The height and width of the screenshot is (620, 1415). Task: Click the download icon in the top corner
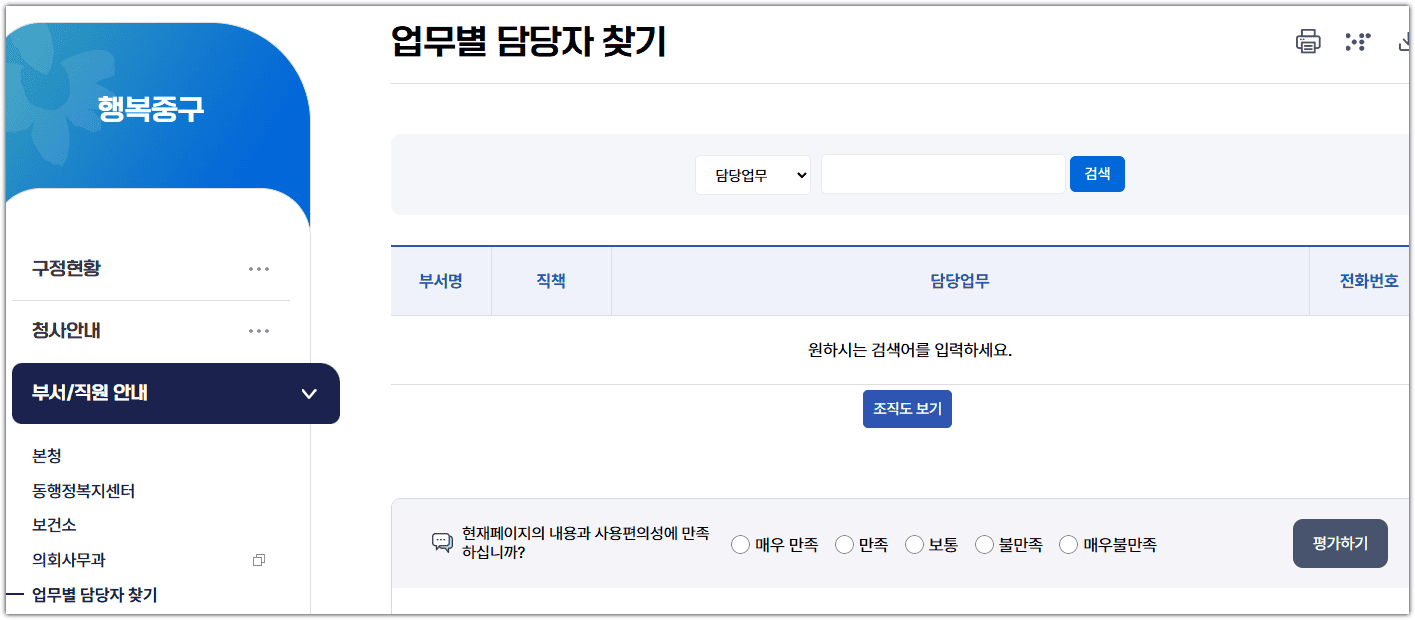(1406, 42)
